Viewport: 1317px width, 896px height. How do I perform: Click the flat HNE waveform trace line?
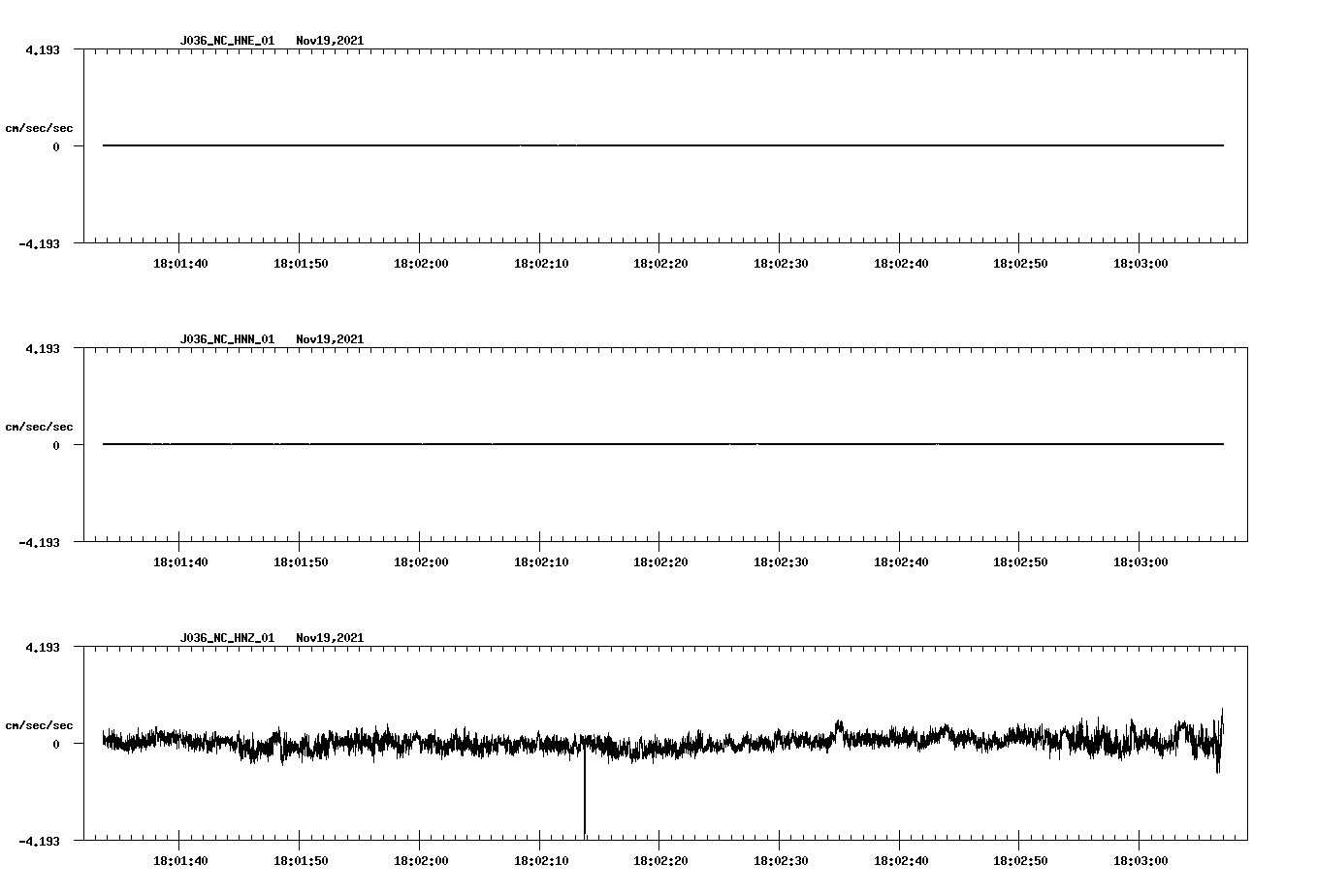[663, 145]
